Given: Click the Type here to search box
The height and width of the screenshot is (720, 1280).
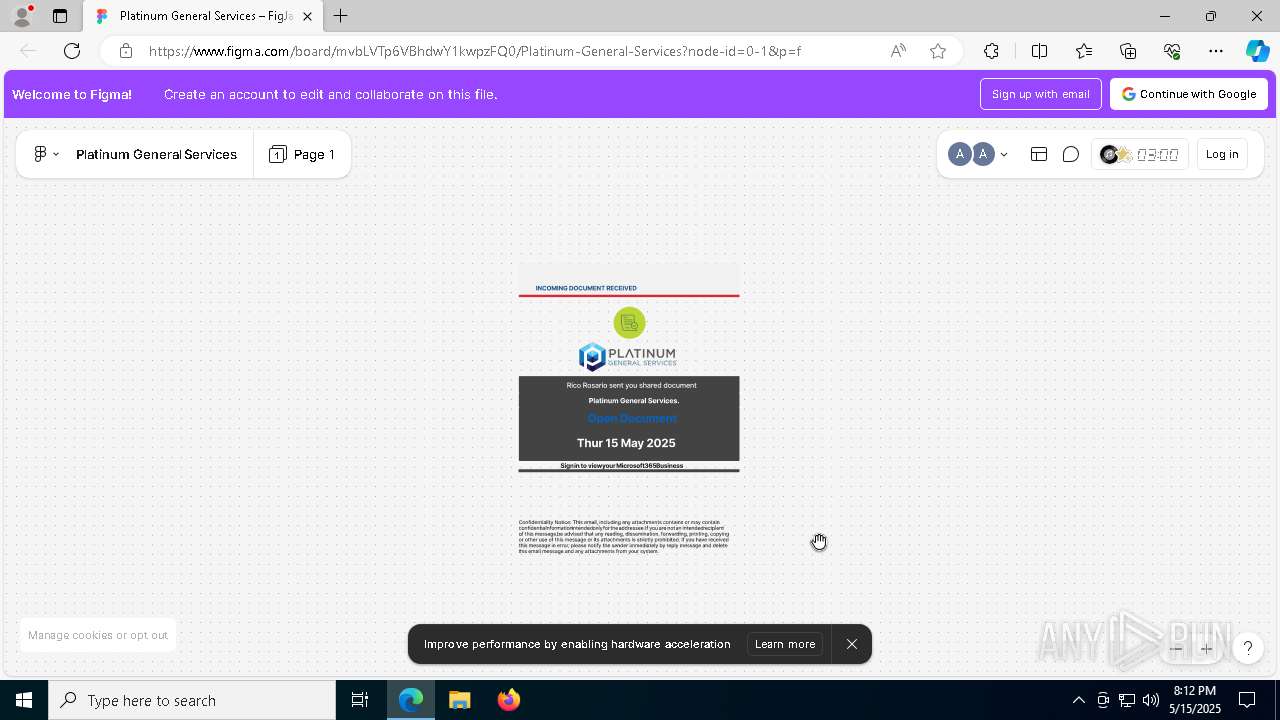Looking at the screenshot, I should [192, 700].
